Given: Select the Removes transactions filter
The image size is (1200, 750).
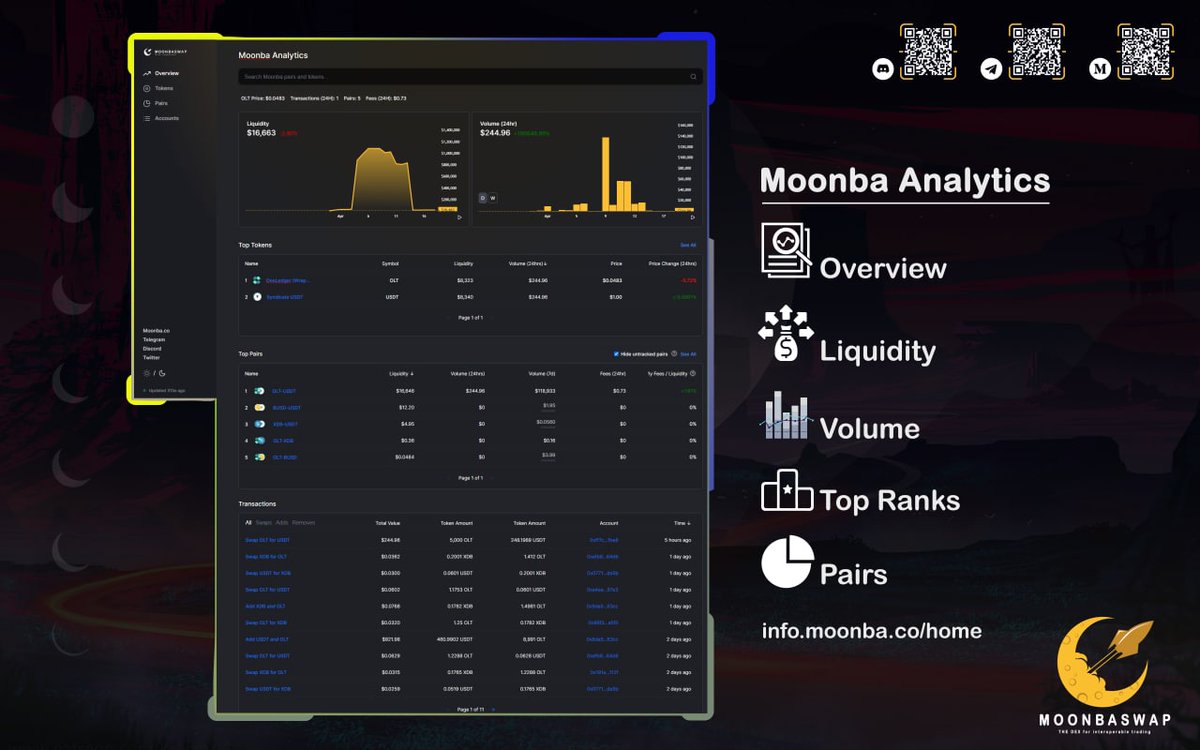Looking at the screenshot, I should click(x=303, y=522).
